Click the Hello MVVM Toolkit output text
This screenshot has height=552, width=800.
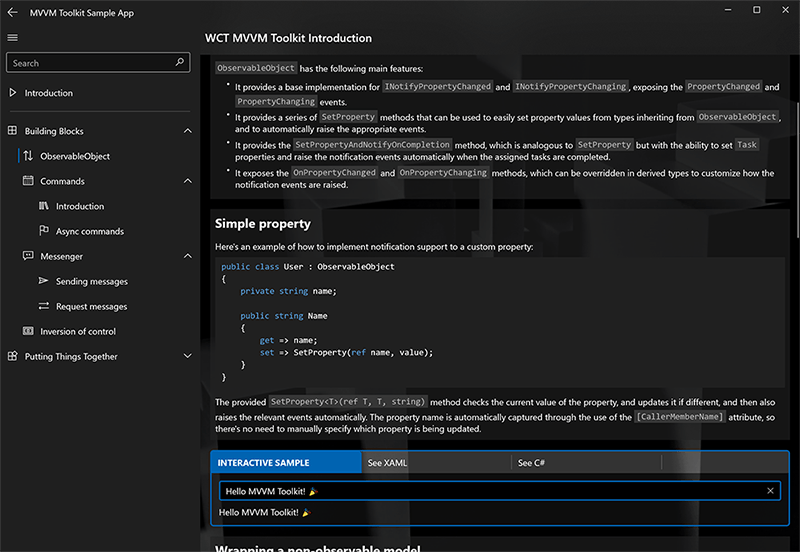264,512
